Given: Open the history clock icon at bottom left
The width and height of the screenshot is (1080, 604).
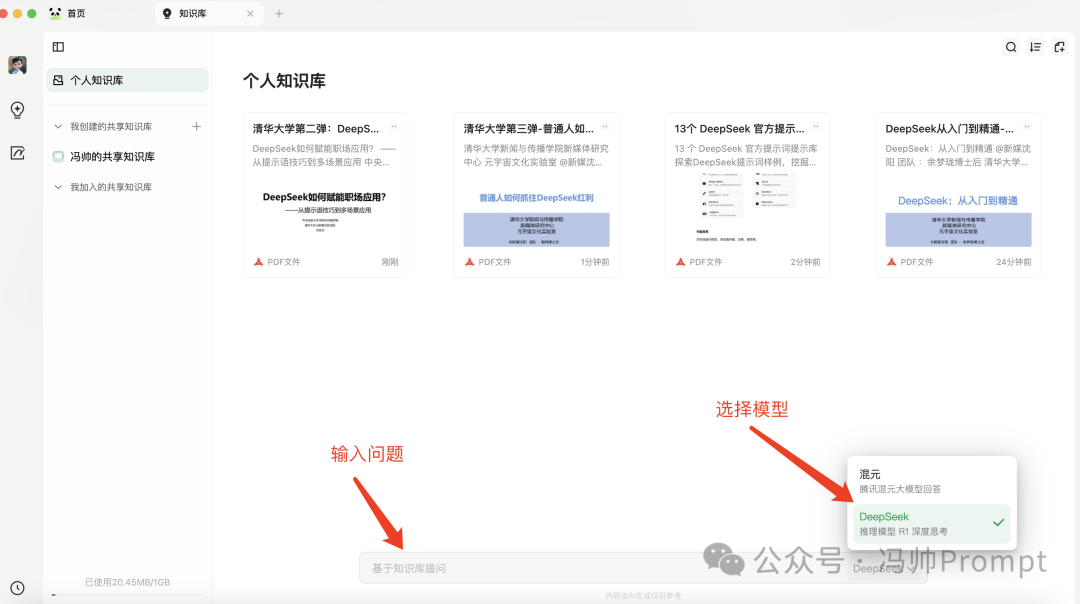Looking at the screenshot, I should click(17, 588).
